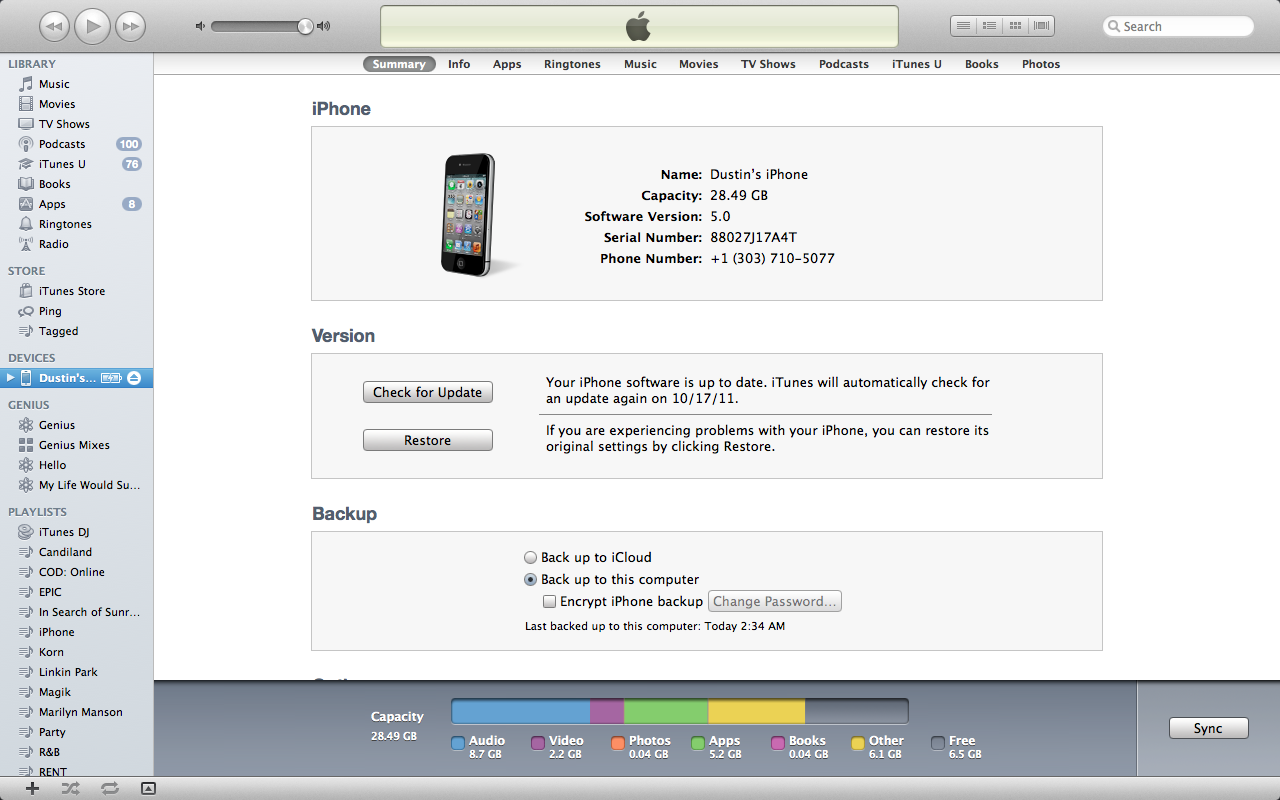The height and width of the screenshot is (800, 1280).
Task: Switch to the Info tab
Action: 459,64
